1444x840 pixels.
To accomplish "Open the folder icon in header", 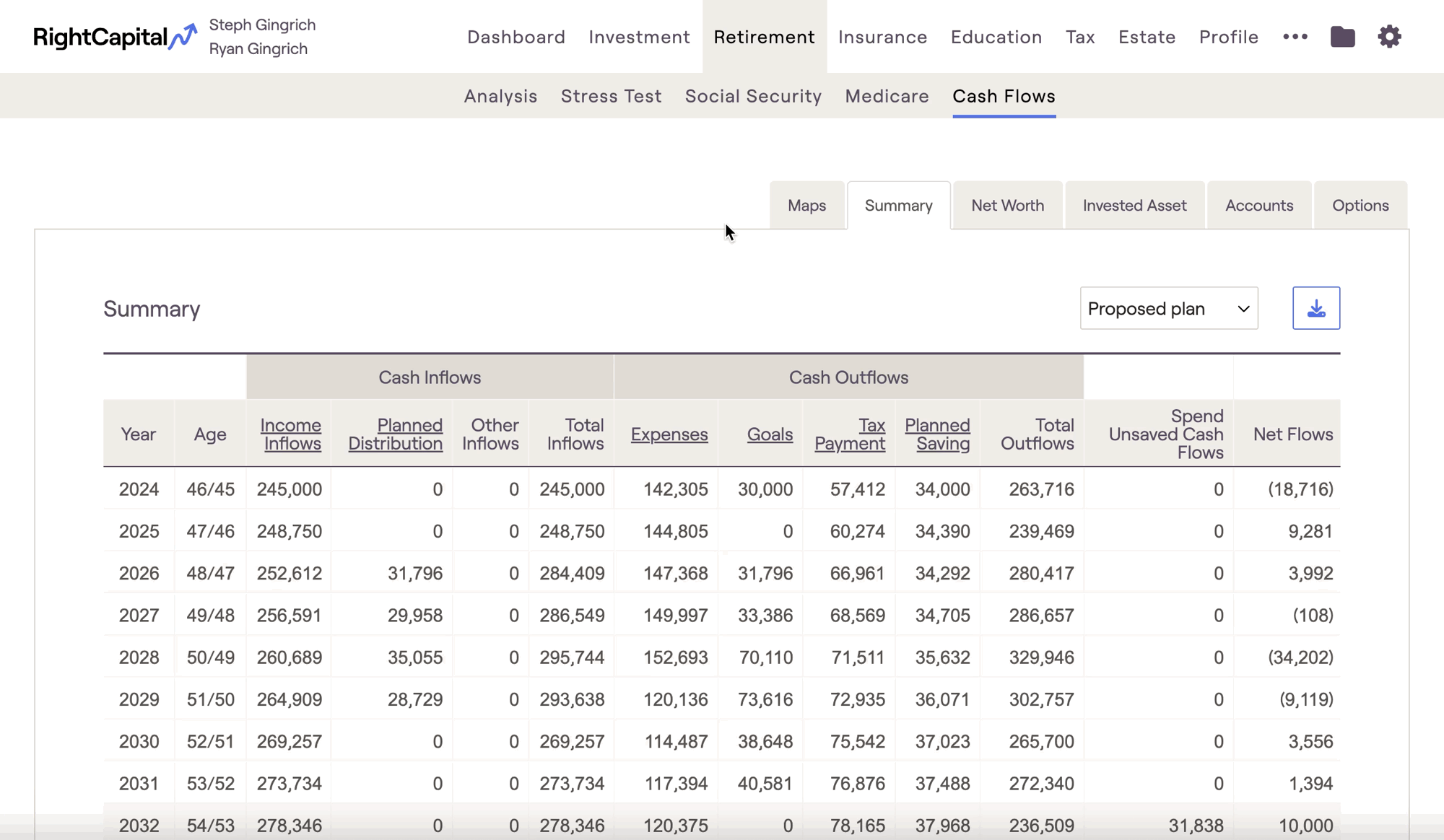I will (x=1342, y=37).
